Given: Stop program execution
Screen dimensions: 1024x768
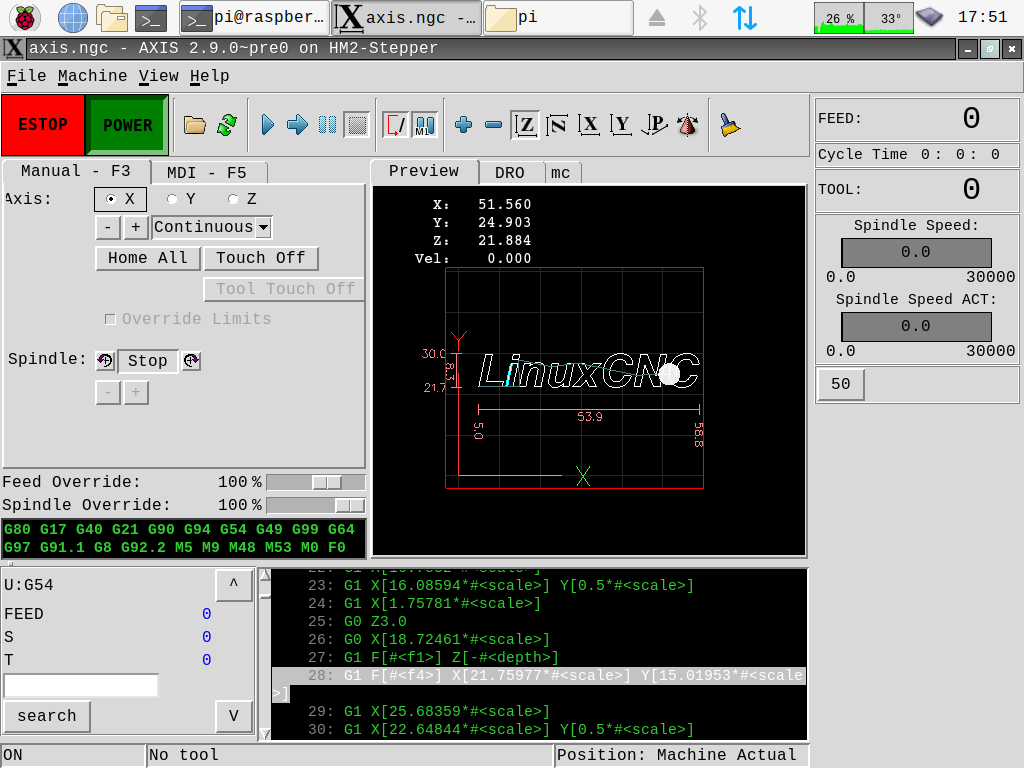Looking at the screenshot, I should (x=357, y=125).
